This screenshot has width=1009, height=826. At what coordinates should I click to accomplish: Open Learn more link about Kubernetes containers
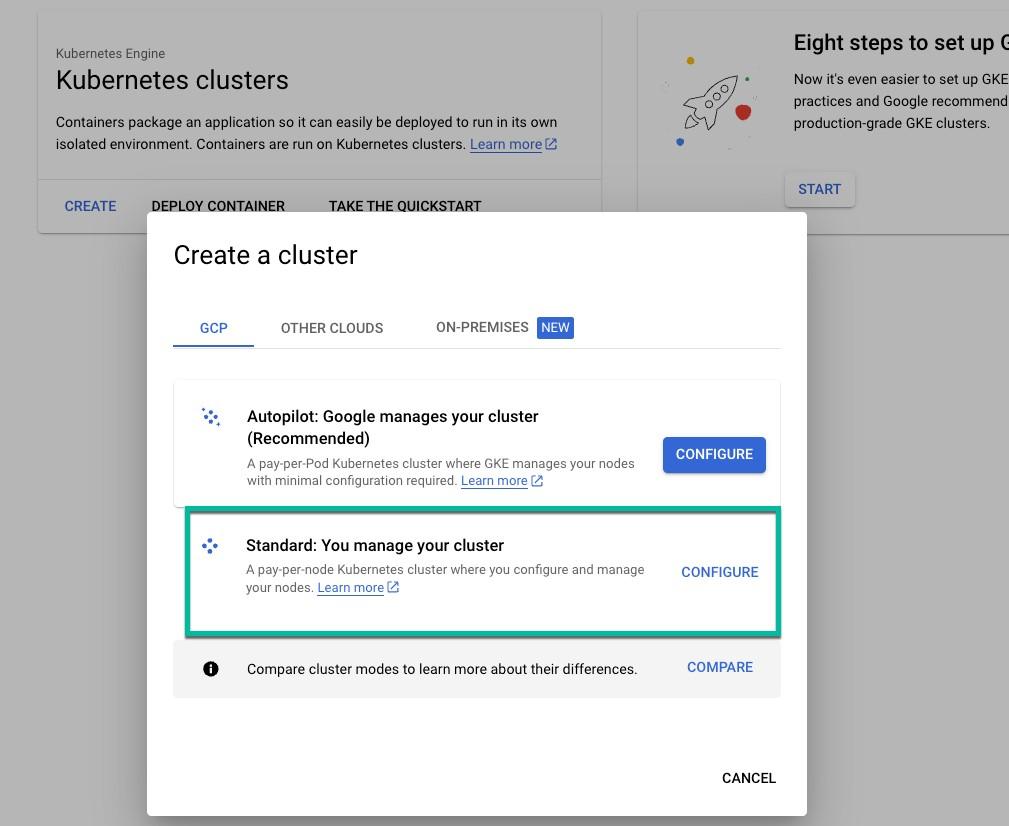506,144
